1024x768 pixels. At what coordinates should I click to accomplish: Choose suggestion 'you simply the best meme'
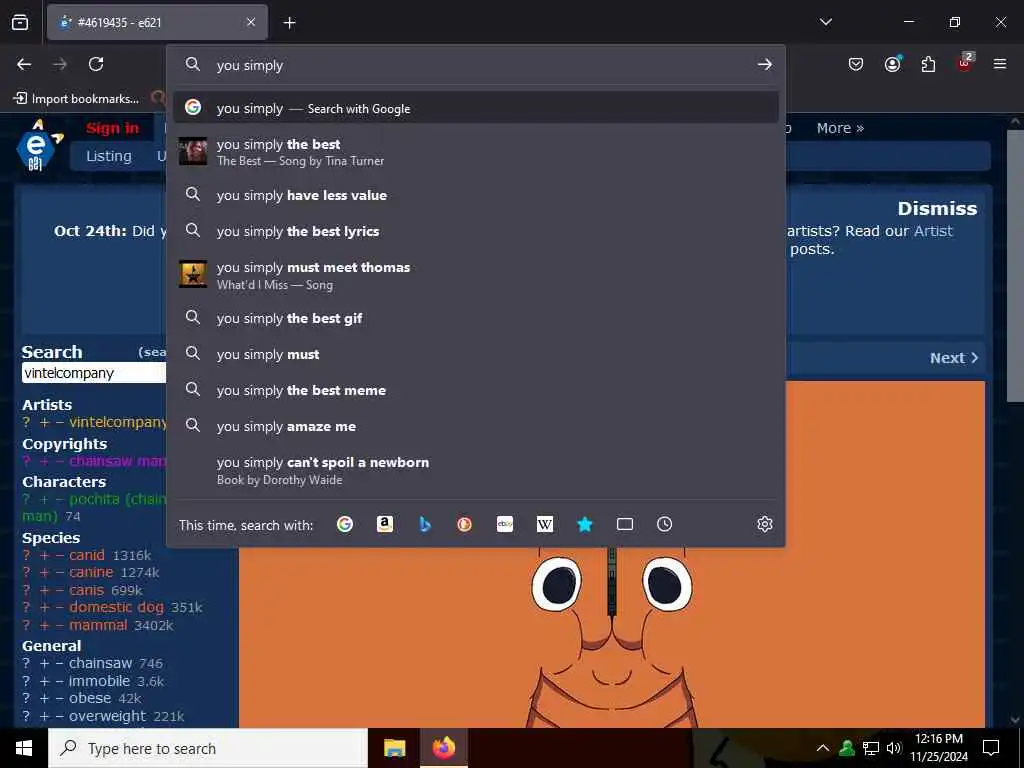click(475, 390)
